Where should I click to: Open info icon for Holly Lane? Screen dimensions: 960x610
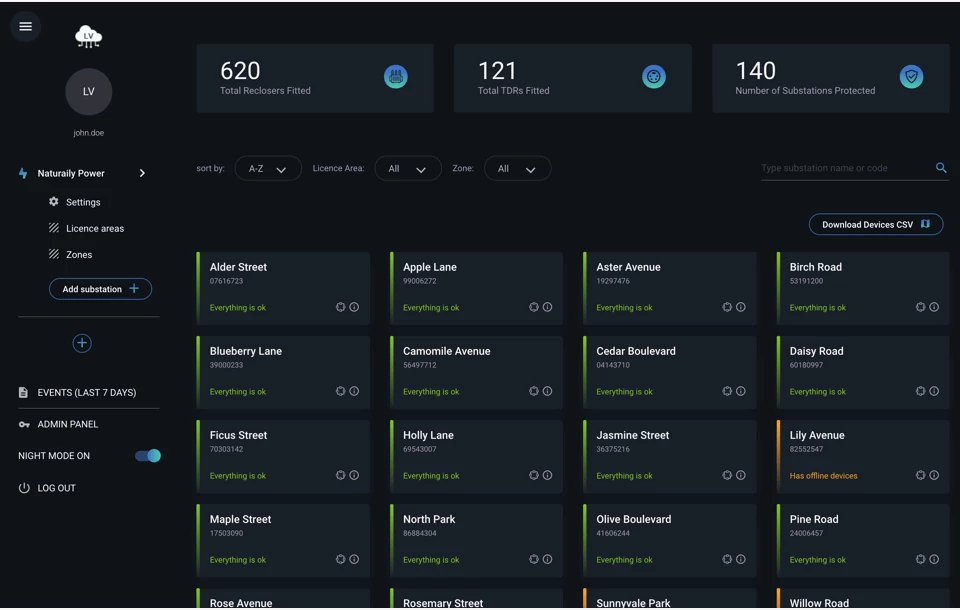[x=547, y=475]
